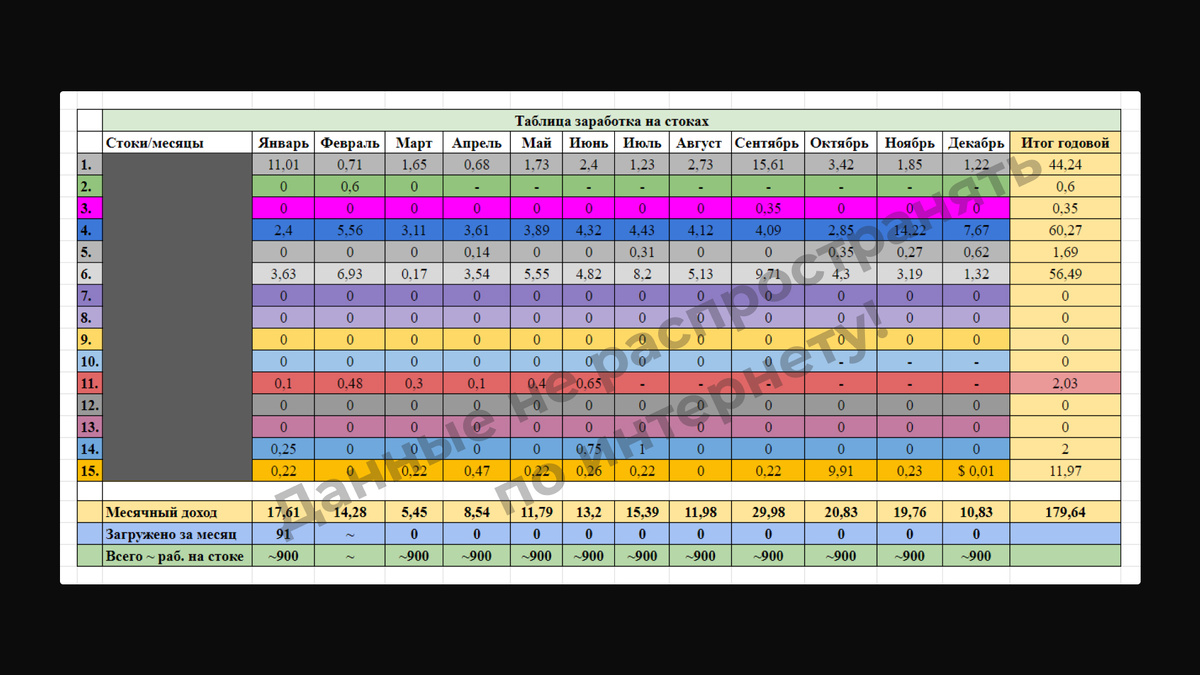Viewport: 1200px width, 675px height.
Task: Click the "Сентябрь" column header
Action: click(x=767, y=143)
